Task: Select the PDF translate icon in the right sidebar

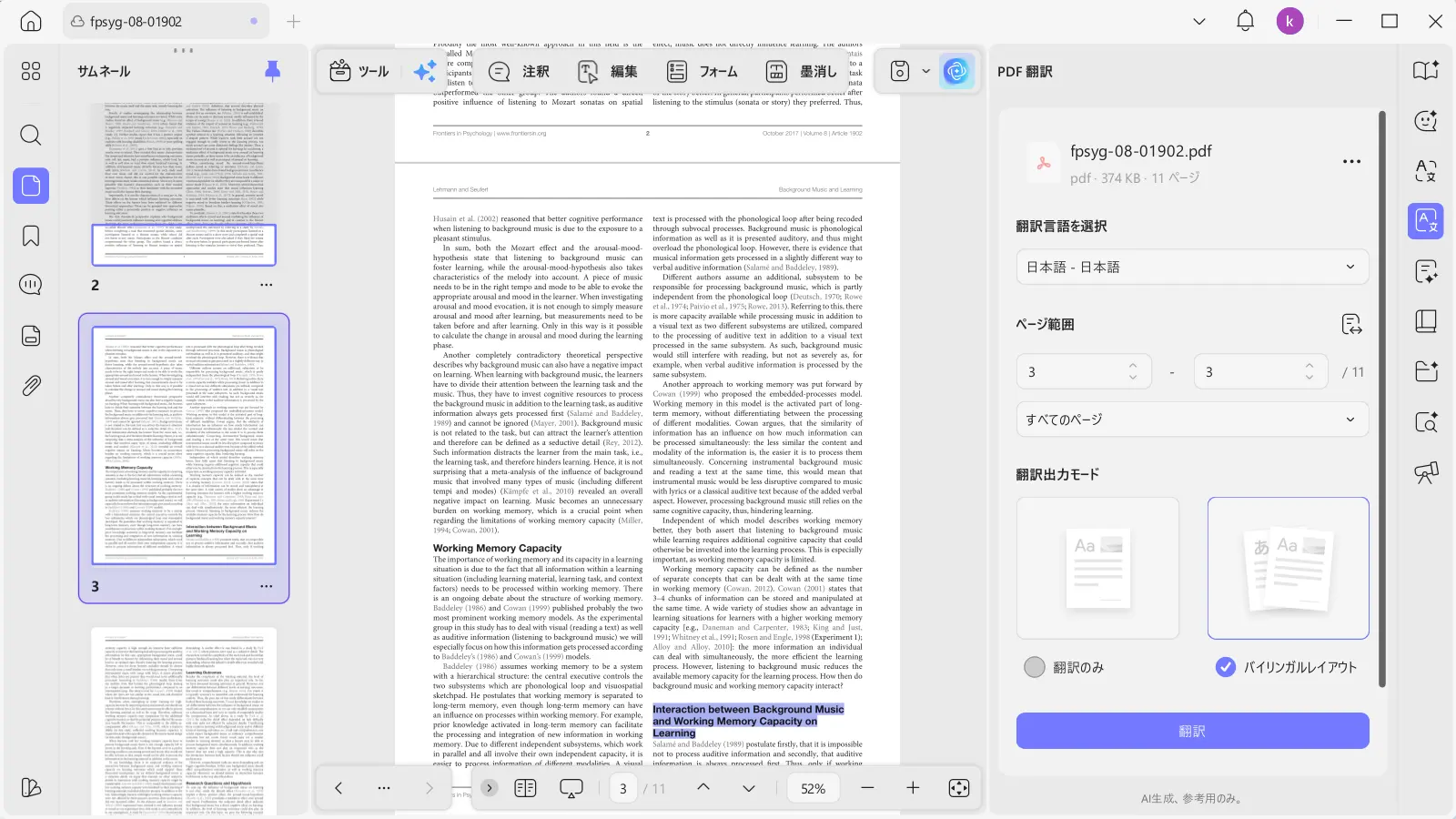Action: [1426, 221]
